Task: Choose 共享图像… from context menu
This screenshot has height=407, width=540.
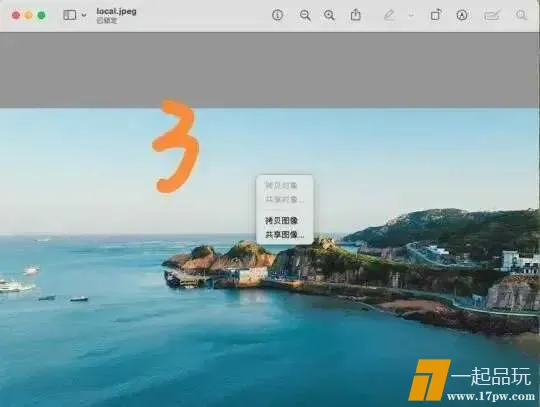Action: 284,235
